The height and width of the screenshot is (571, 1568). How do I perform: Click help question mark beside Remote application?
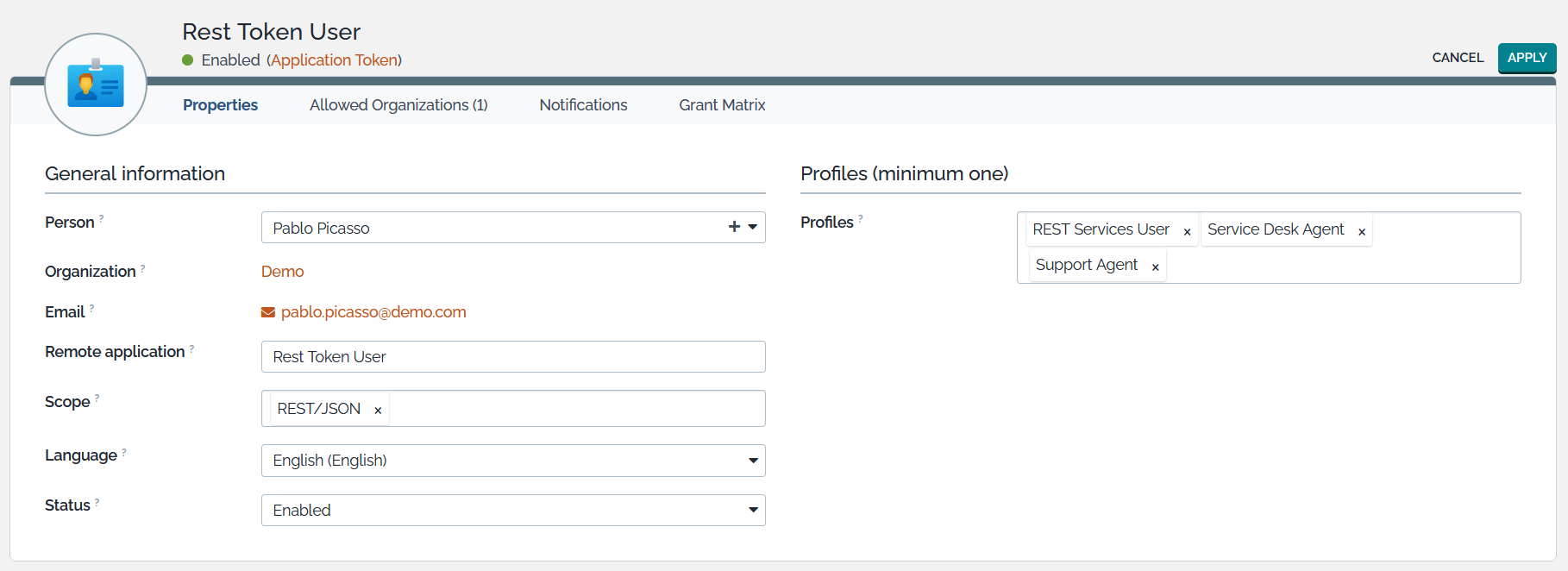pyautogui.click(x=191, y=348)
